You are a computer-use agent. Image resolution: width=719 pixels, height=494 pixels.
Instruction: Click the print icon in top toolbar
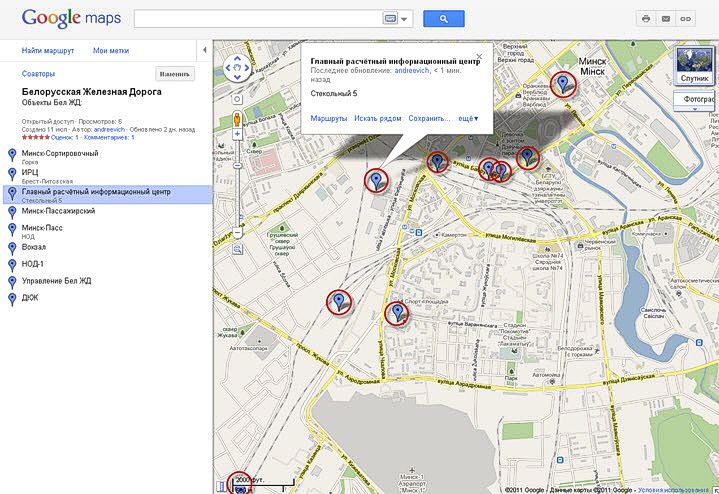[646, 19]
